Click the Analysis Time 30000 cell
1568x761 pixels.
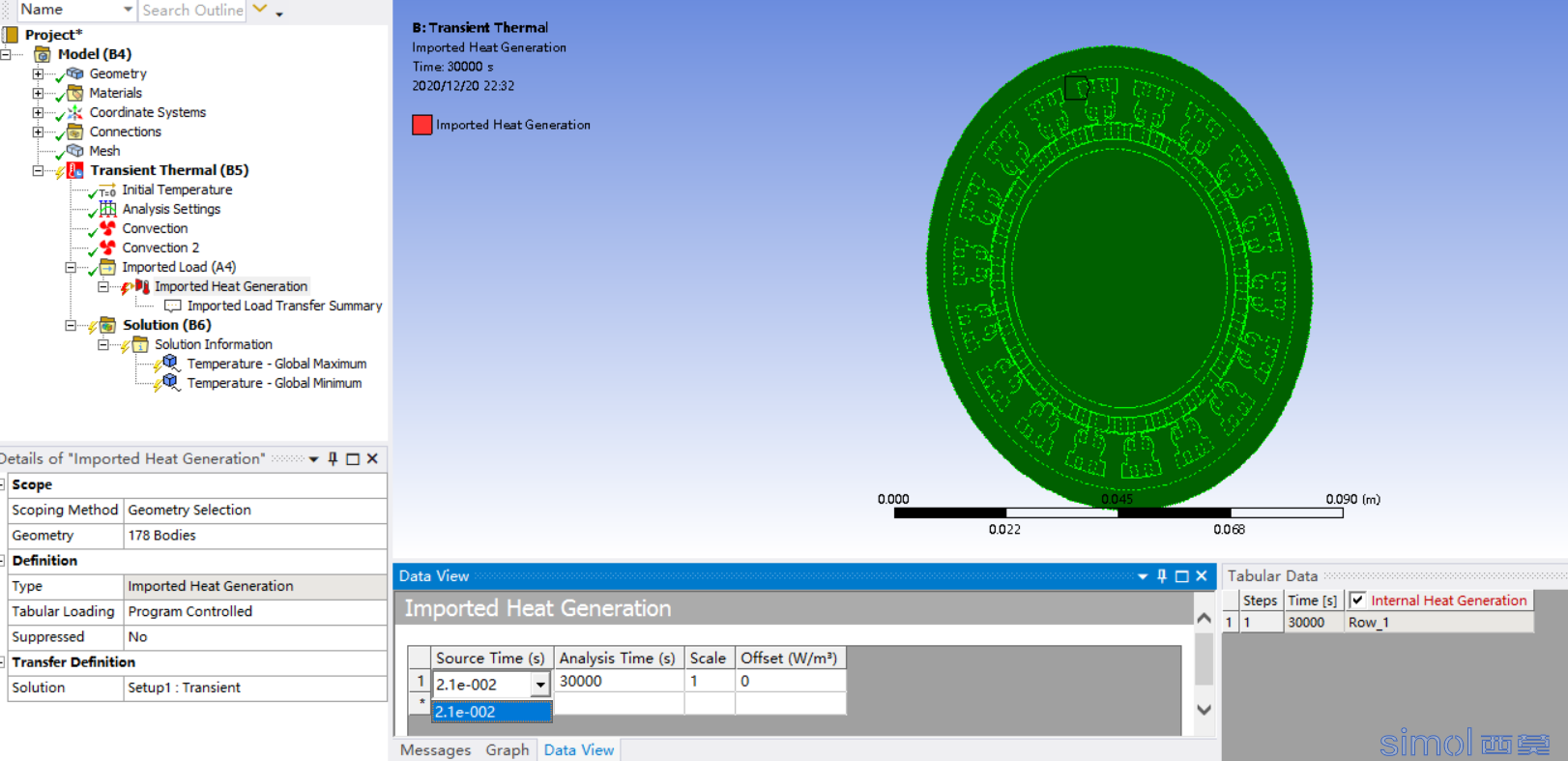[x=619, y=681]
